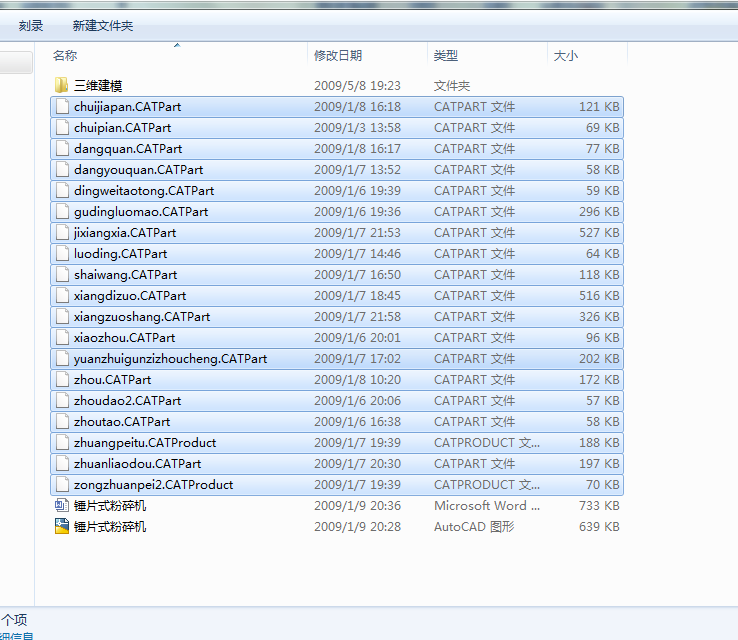This screenshot has width=738, height=640.
Task: Click the file icon beside chuipian.CATPart
Action: (x=62, y=128)
